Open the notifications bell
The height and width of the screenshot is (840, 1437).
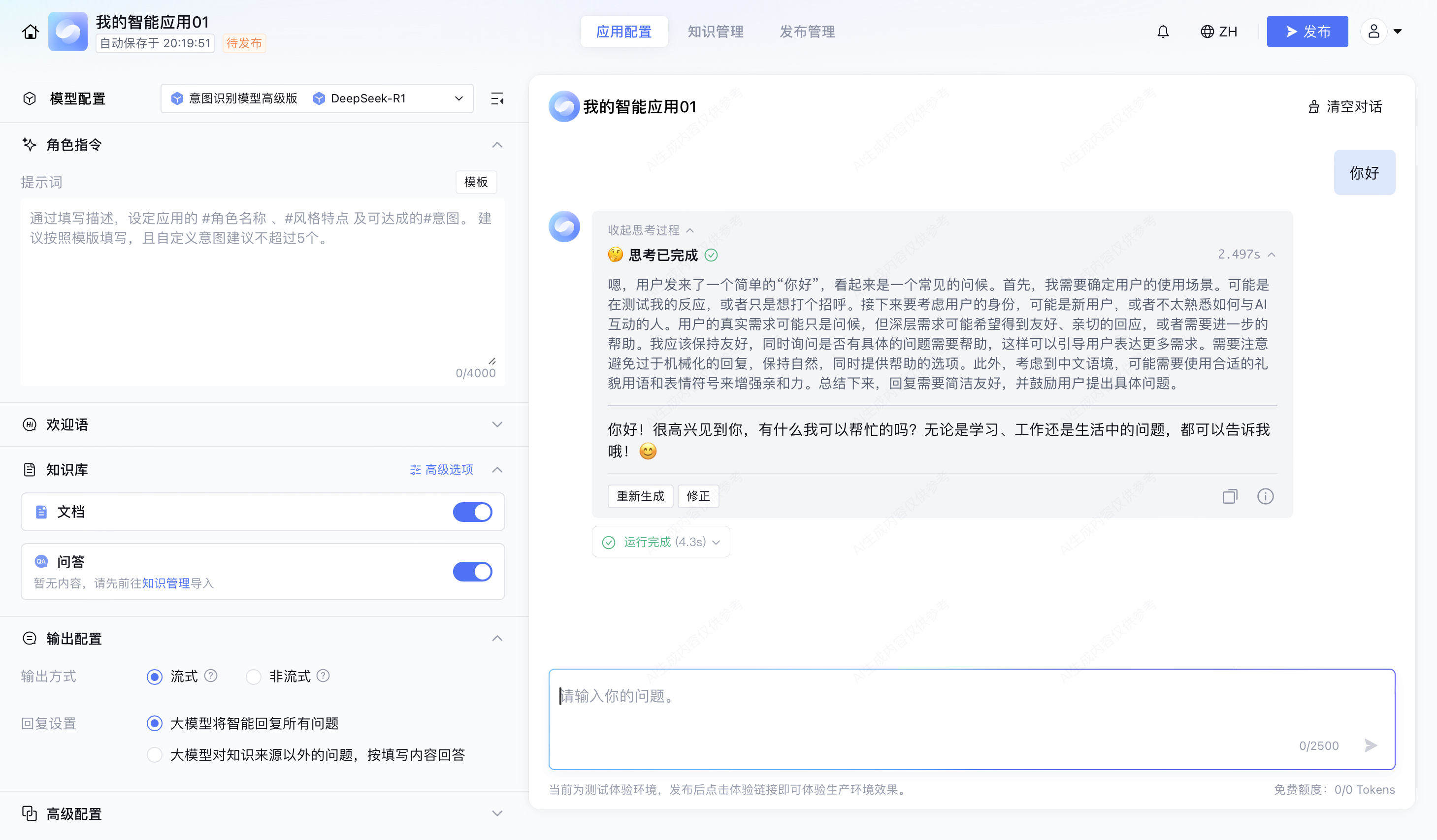pyautogui.click(x=1163, y=32)
